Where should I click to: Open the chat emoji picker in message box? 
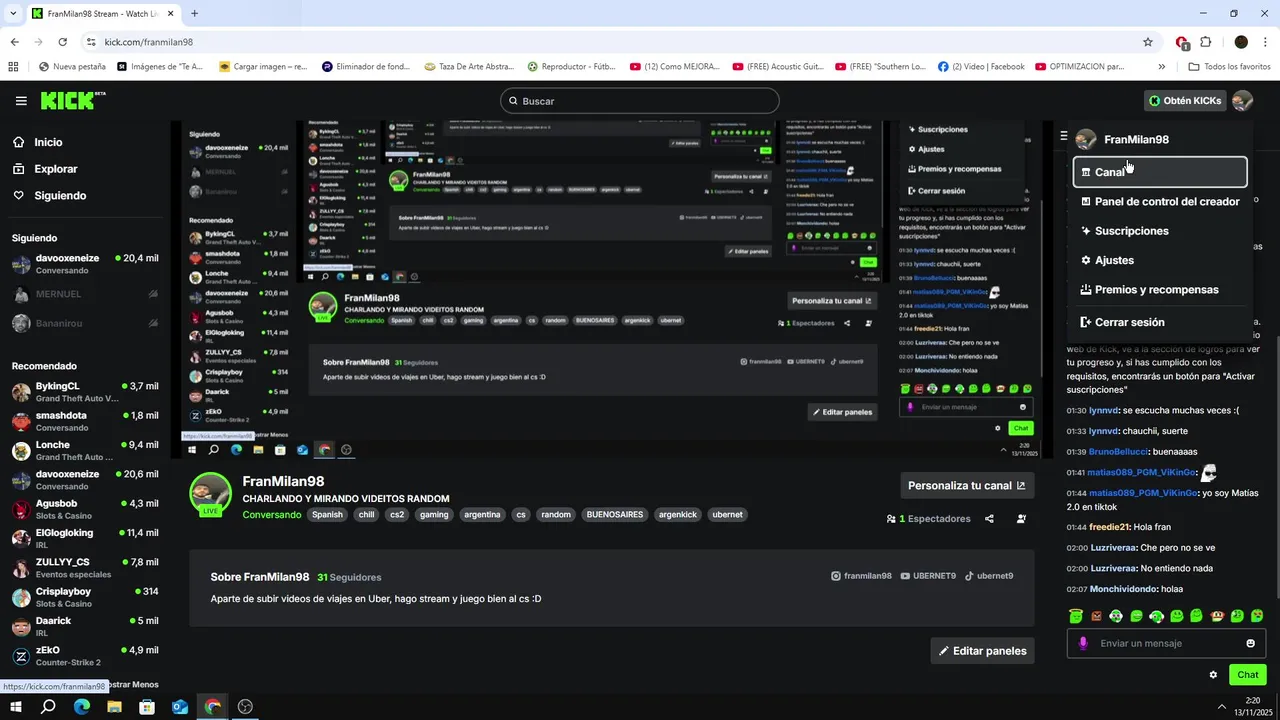[1250, 643]
